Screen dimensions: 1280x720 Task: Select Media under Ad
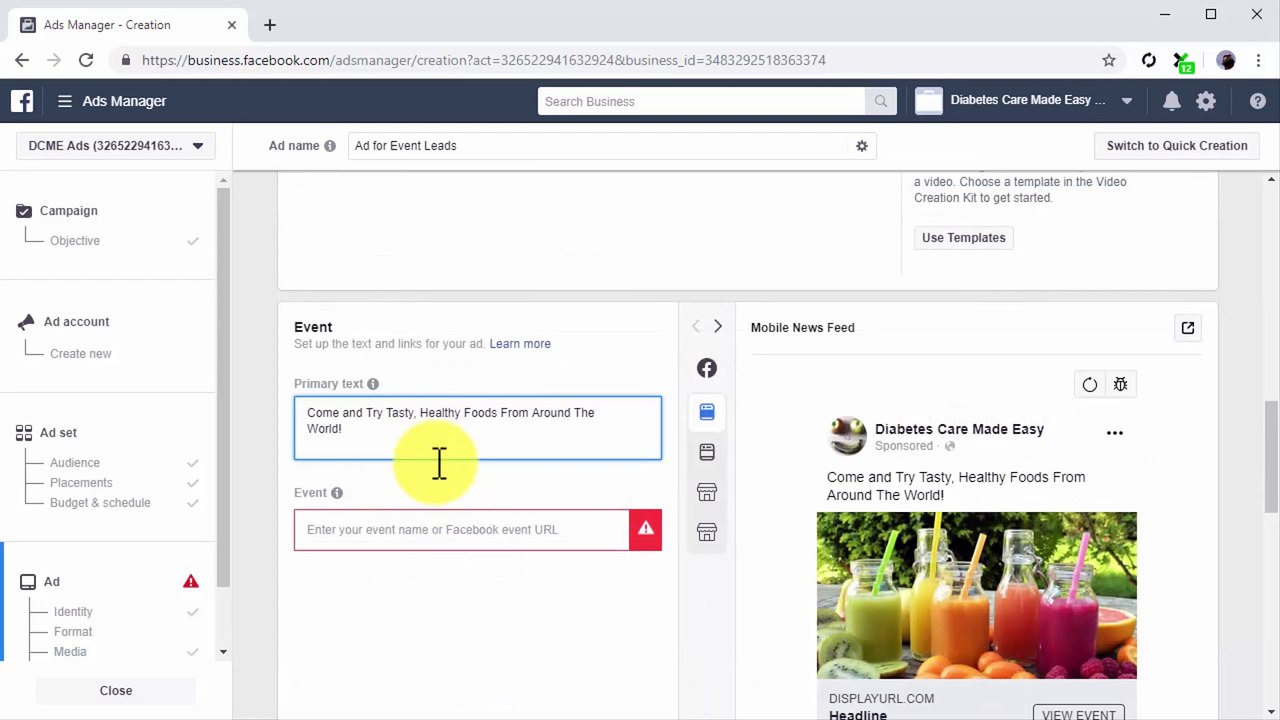[x=70, y=652]
